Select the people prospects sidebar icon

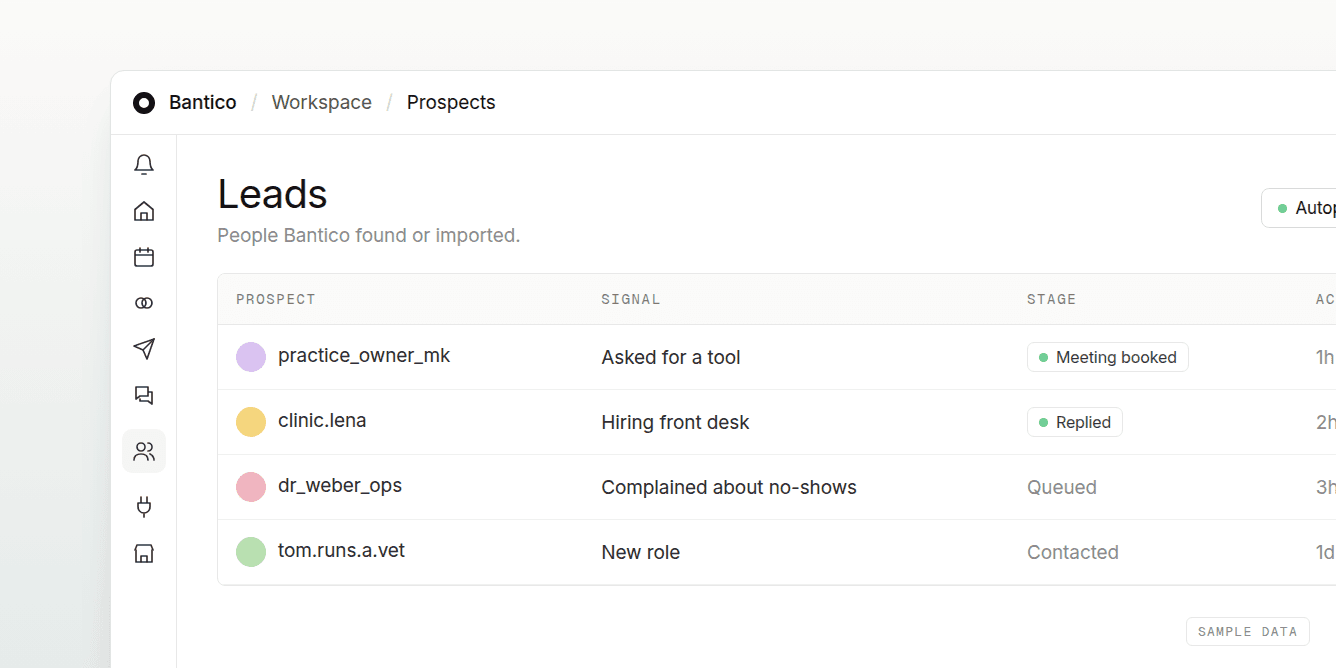144,451
